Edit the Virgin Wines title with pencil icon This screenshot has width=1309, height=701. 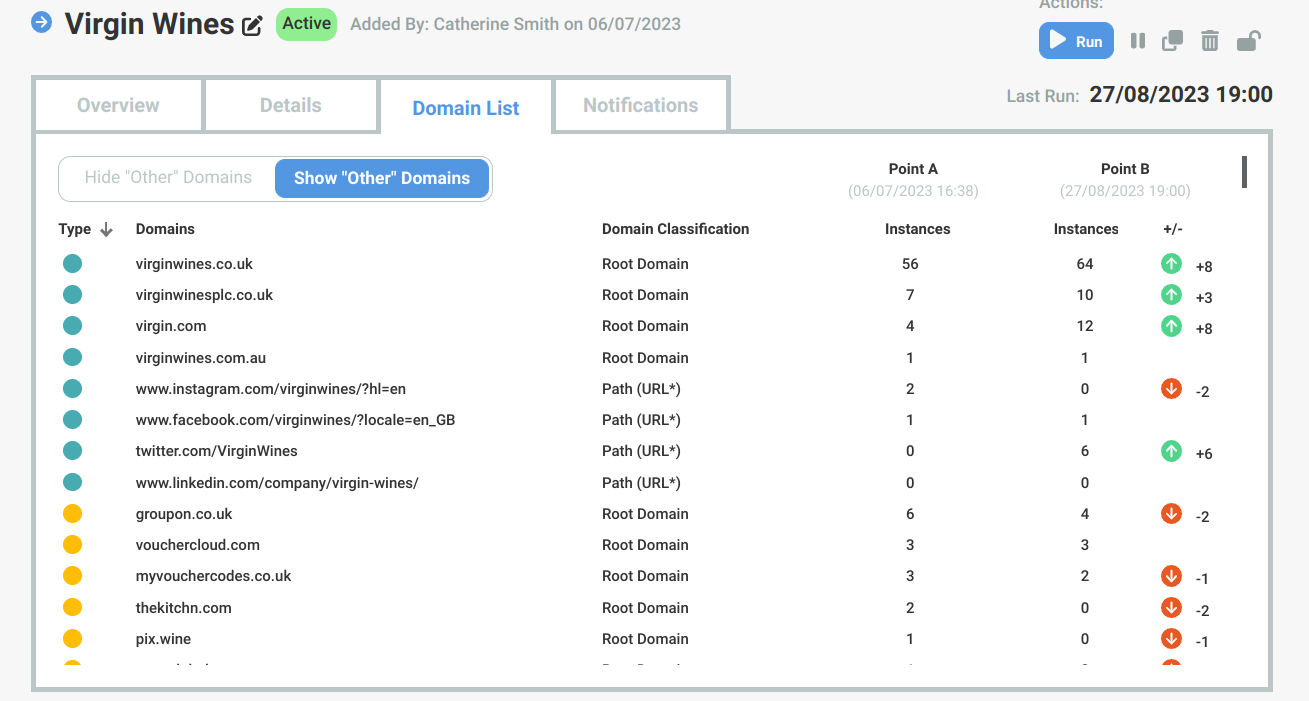(253, 25)
